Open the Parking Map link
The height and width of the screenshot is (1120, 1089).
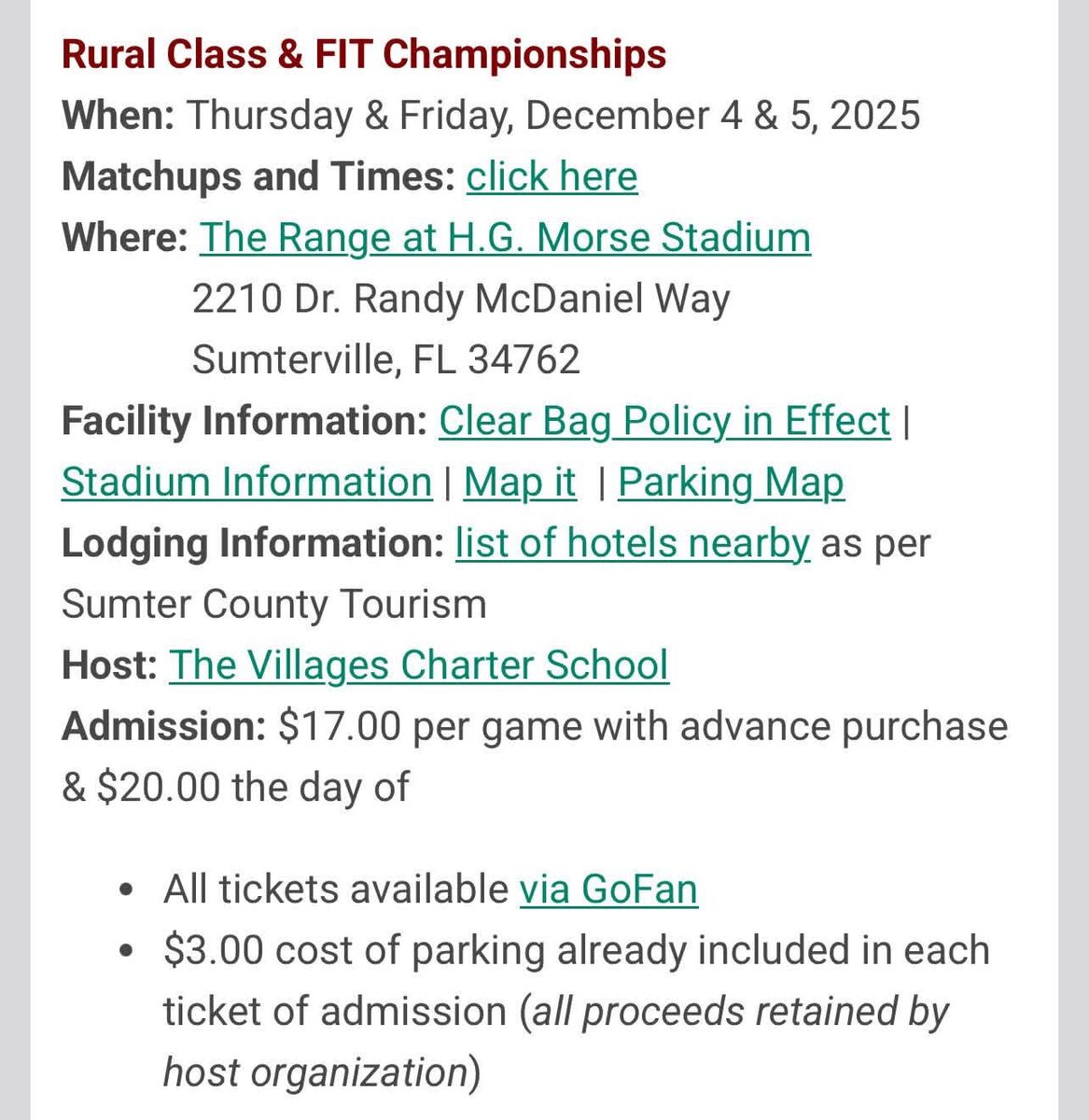tap(731, 483)
